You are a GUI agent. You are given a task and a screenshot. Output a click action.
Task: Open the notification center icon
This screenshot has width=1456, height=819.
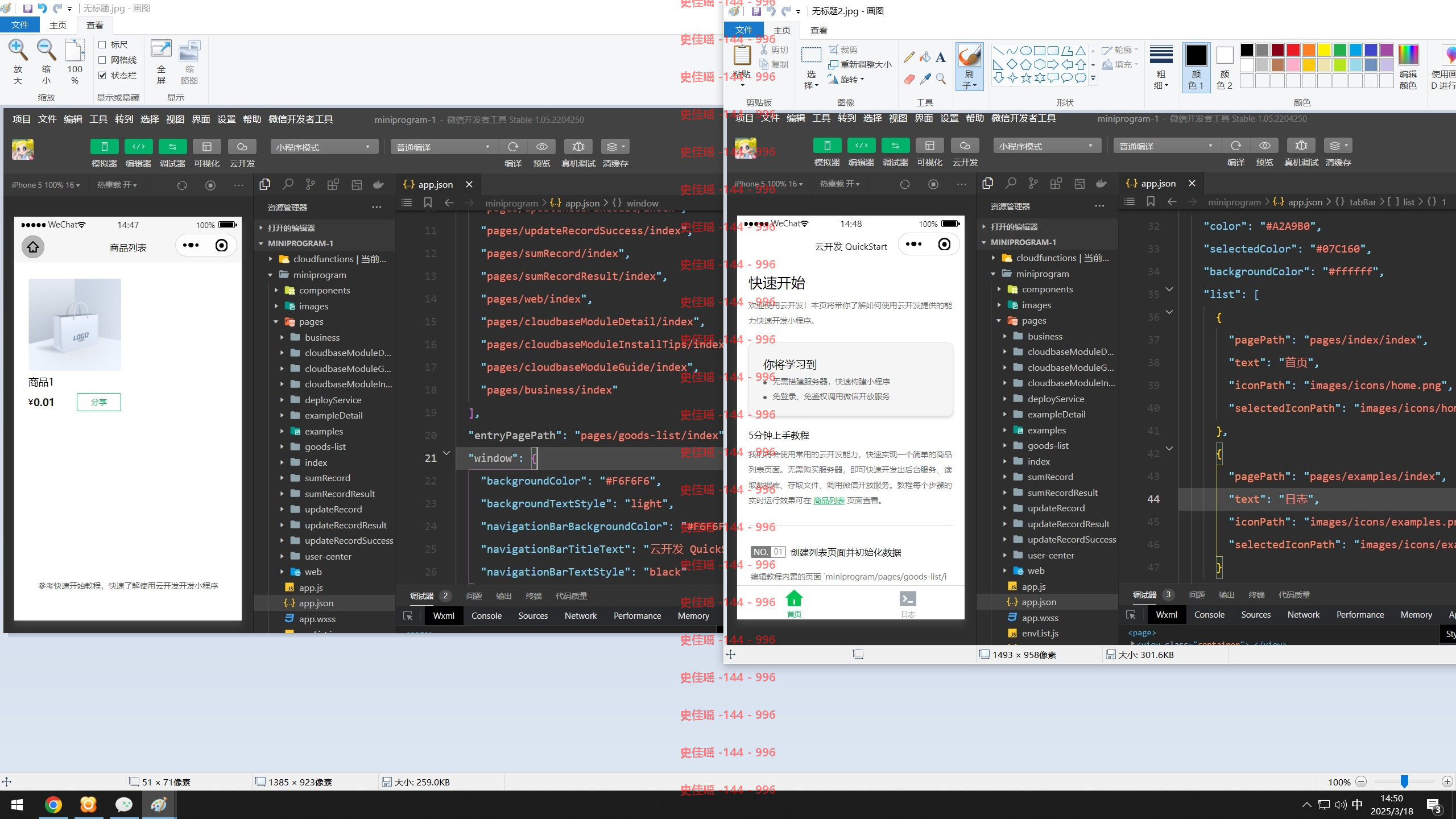(1433, 805)
